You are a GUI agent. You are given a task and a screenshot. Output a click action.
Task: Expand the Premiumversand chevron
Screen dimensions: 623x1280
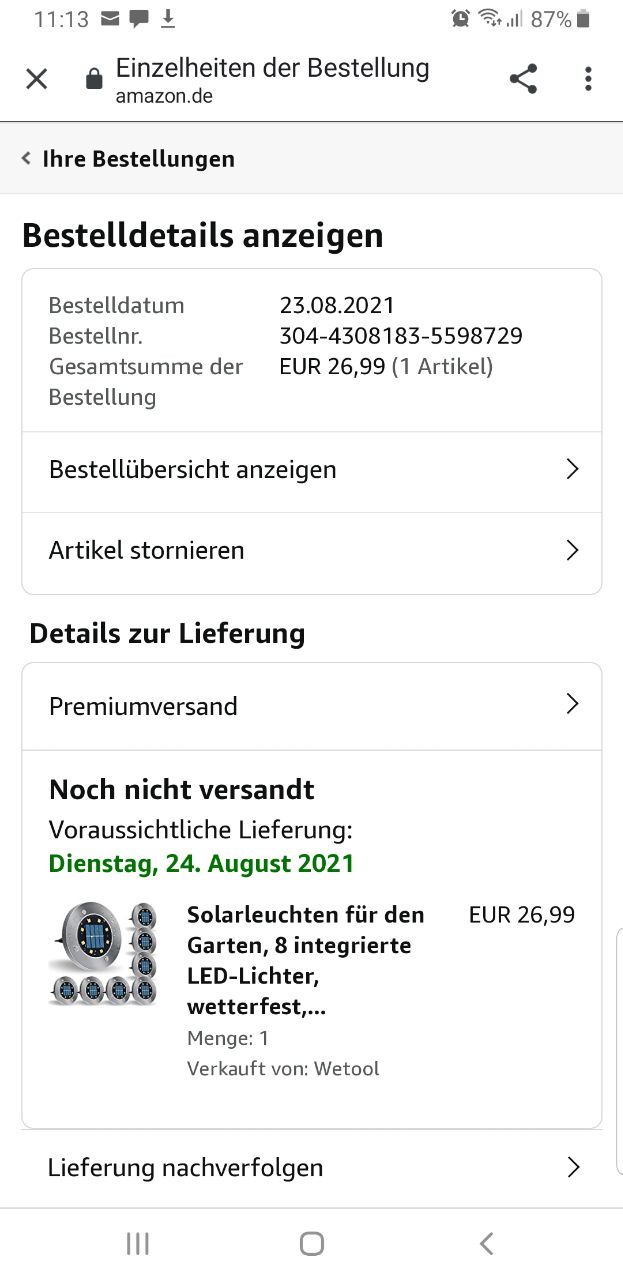572,705
